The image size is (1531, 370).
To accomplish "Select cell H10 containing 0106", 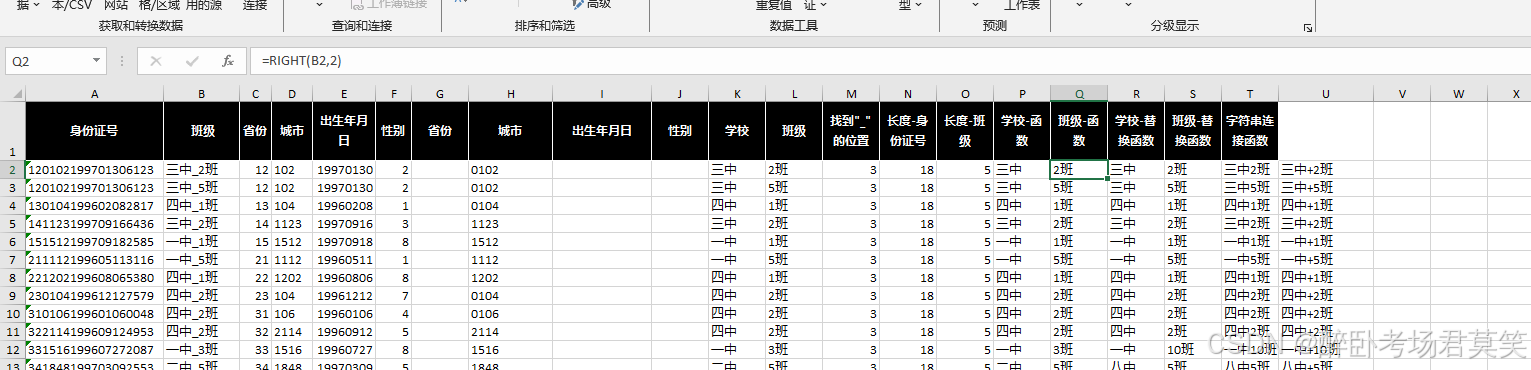I will [x=510, y=314].
